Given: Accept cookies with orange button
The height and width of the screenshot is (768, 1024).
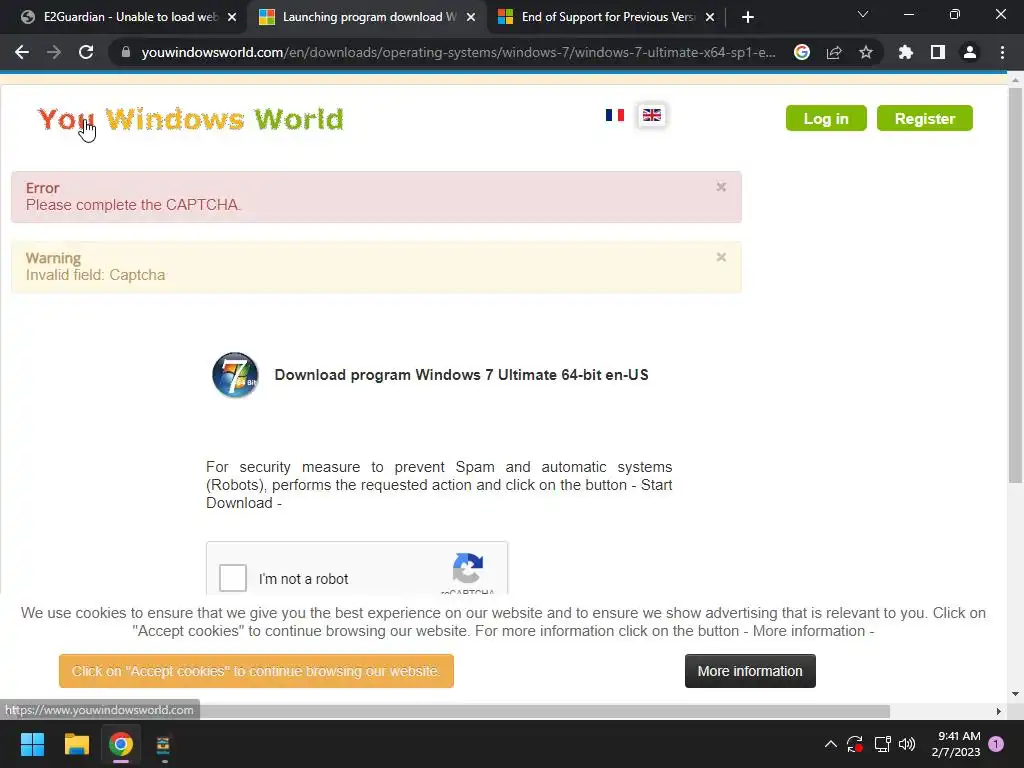Looking at the screenshot, I should click(256, 671).
